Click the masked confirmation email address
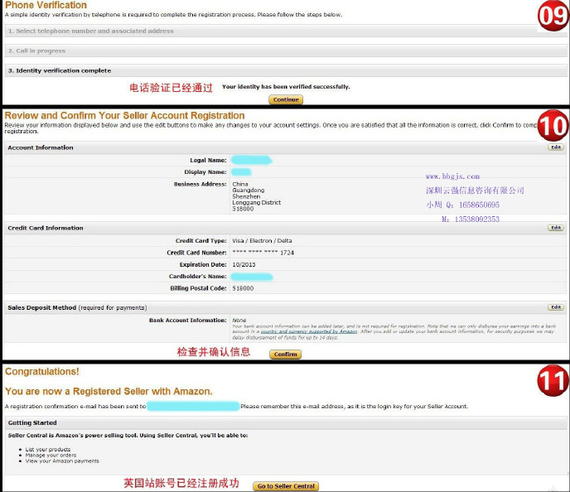 click(x=193, y=406)
